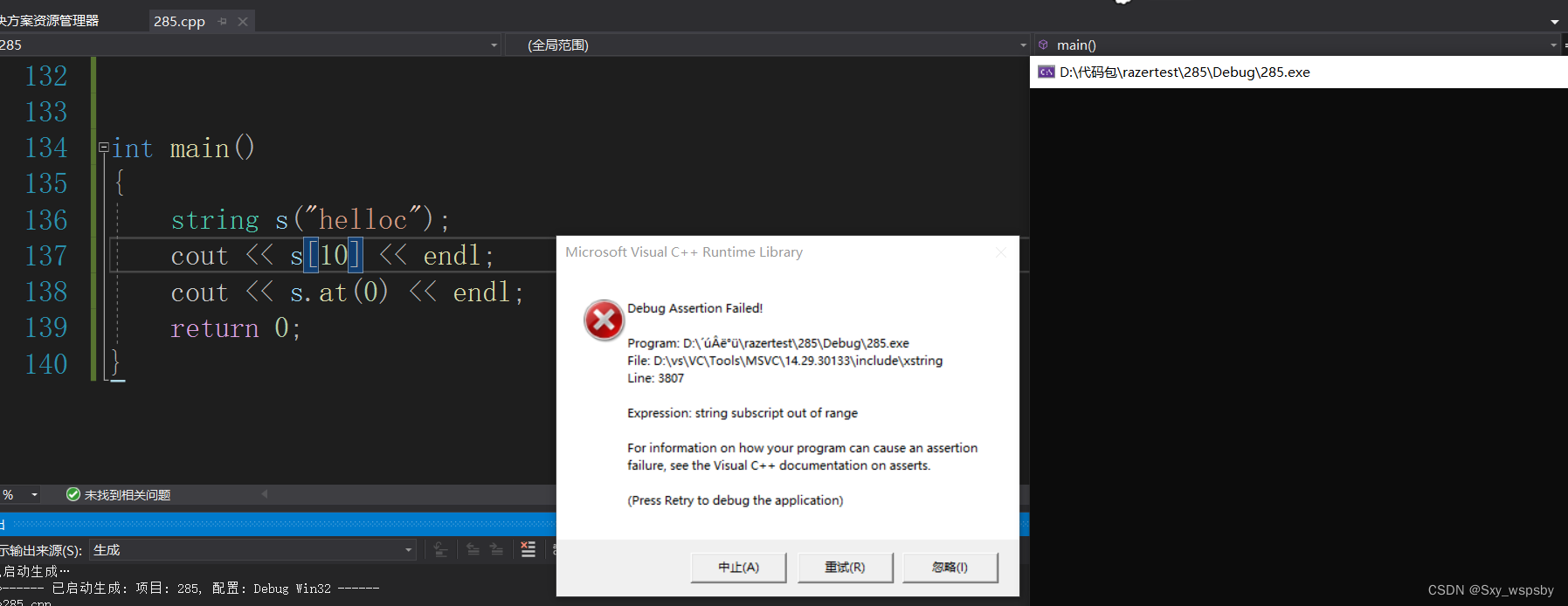Click the pin icon on 285.cpp tab
Image resolution: width=1568 pixels, height=606 pixels.
coord(223,22)
